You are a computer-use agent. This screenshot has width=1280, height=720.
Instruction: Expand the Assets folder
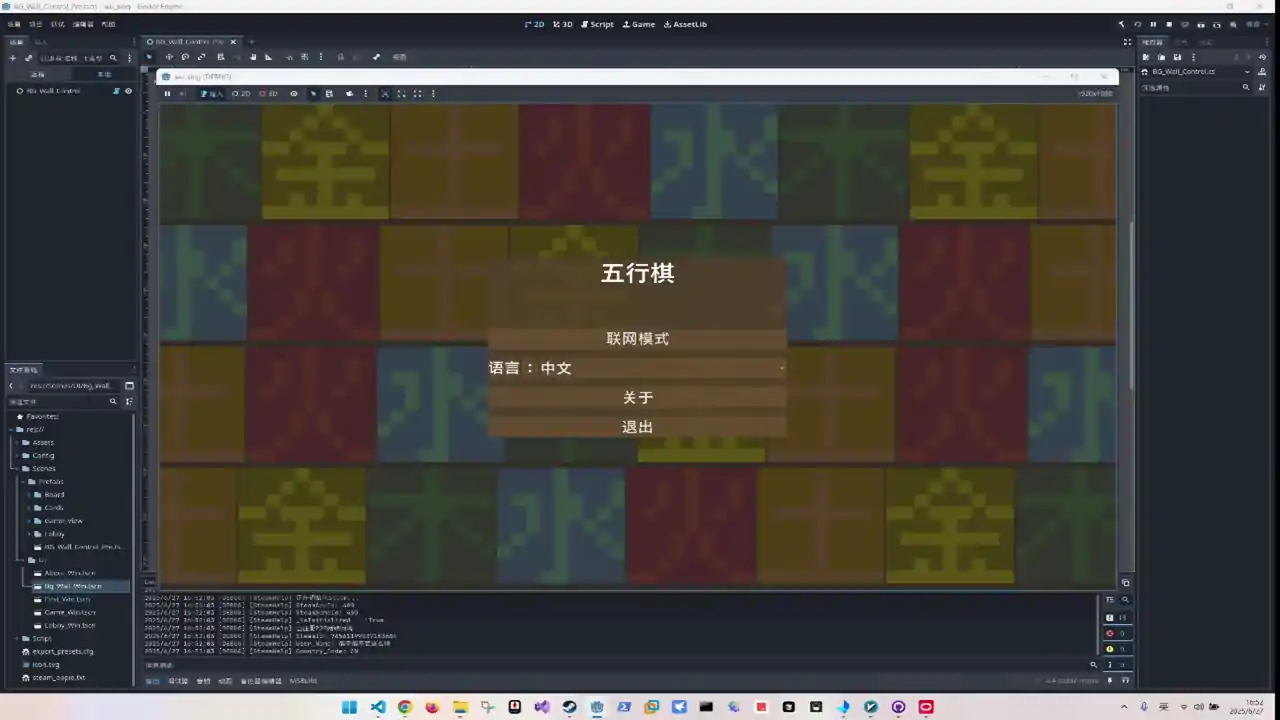click(19, 442)
